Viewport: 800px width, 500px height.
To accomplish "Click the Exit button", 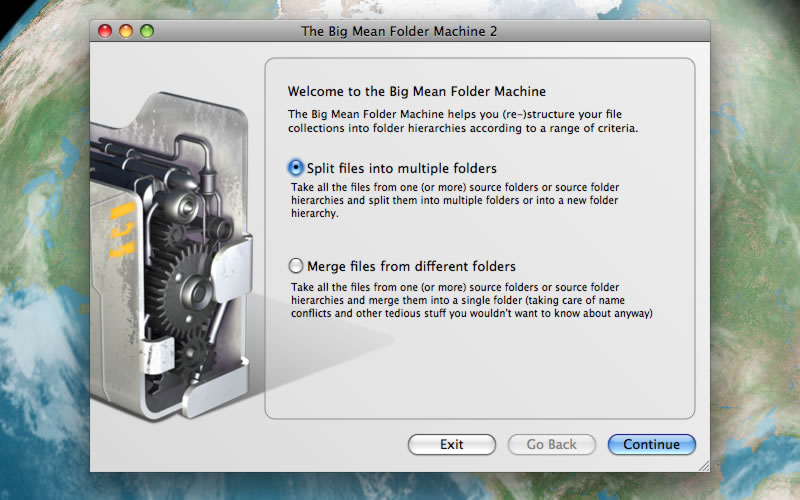I will coord(451,444).
